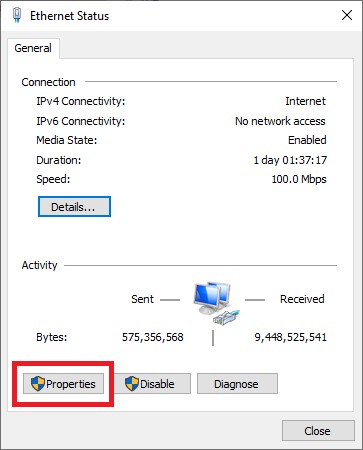Click the Media State Enabled value

pyautogui.click(x=307, y=140)
